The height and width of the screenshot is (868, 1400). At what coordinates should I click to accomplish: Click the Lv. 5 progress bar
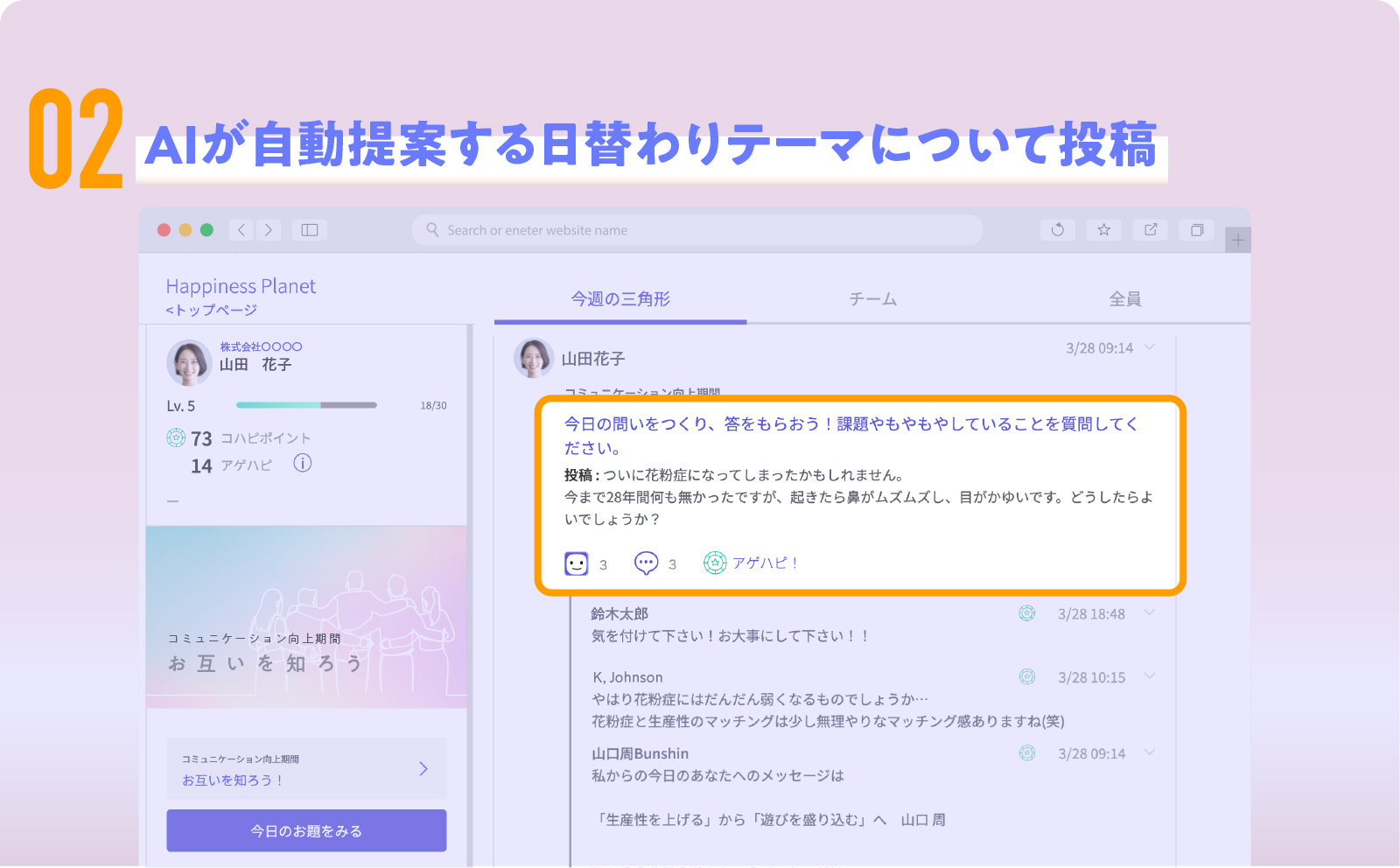pos(306,405)
